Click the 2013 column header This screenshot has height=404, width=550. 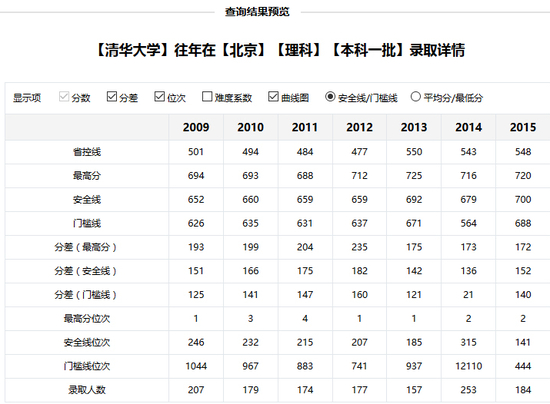pyautogui.click(x=414, y=127)
